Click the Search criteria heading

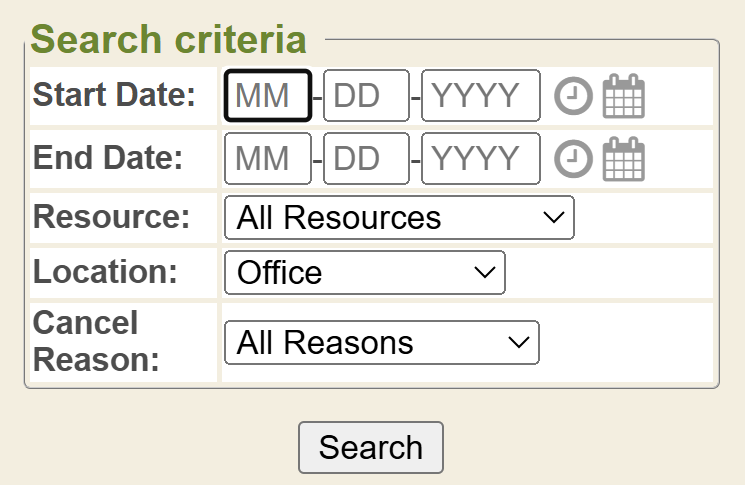(168, 40)
